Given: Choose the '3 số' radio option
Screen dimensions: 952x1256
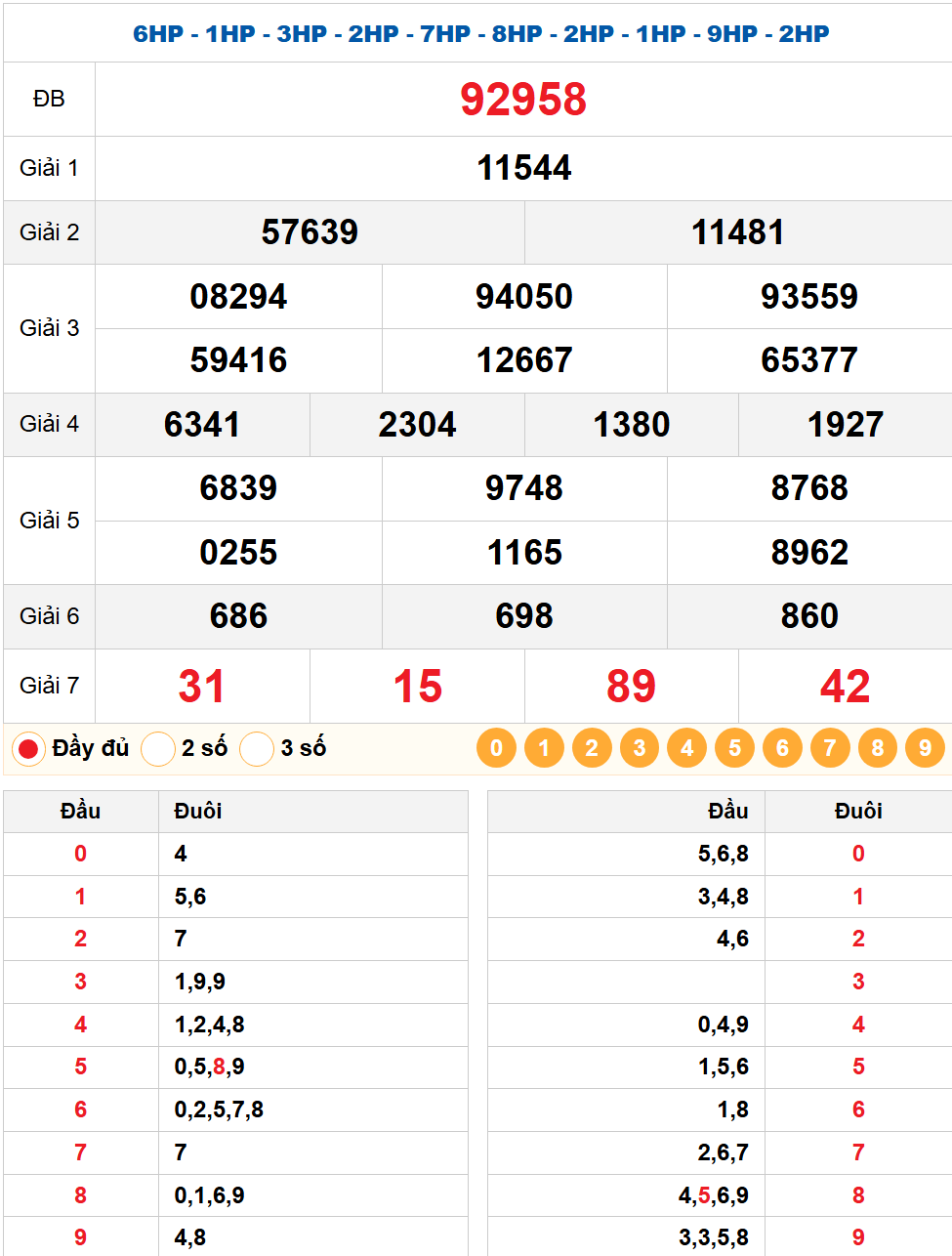Looking at the screenshot, I should coord(257,749).
